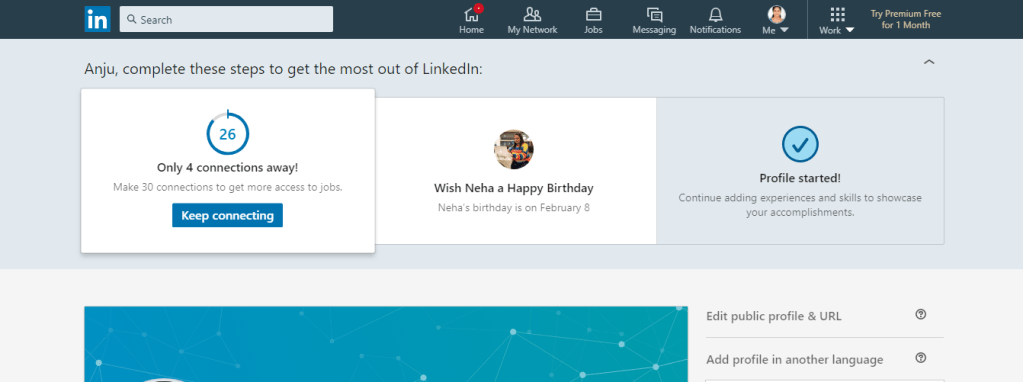Click the Jobs label in navbar

point(593,30)
